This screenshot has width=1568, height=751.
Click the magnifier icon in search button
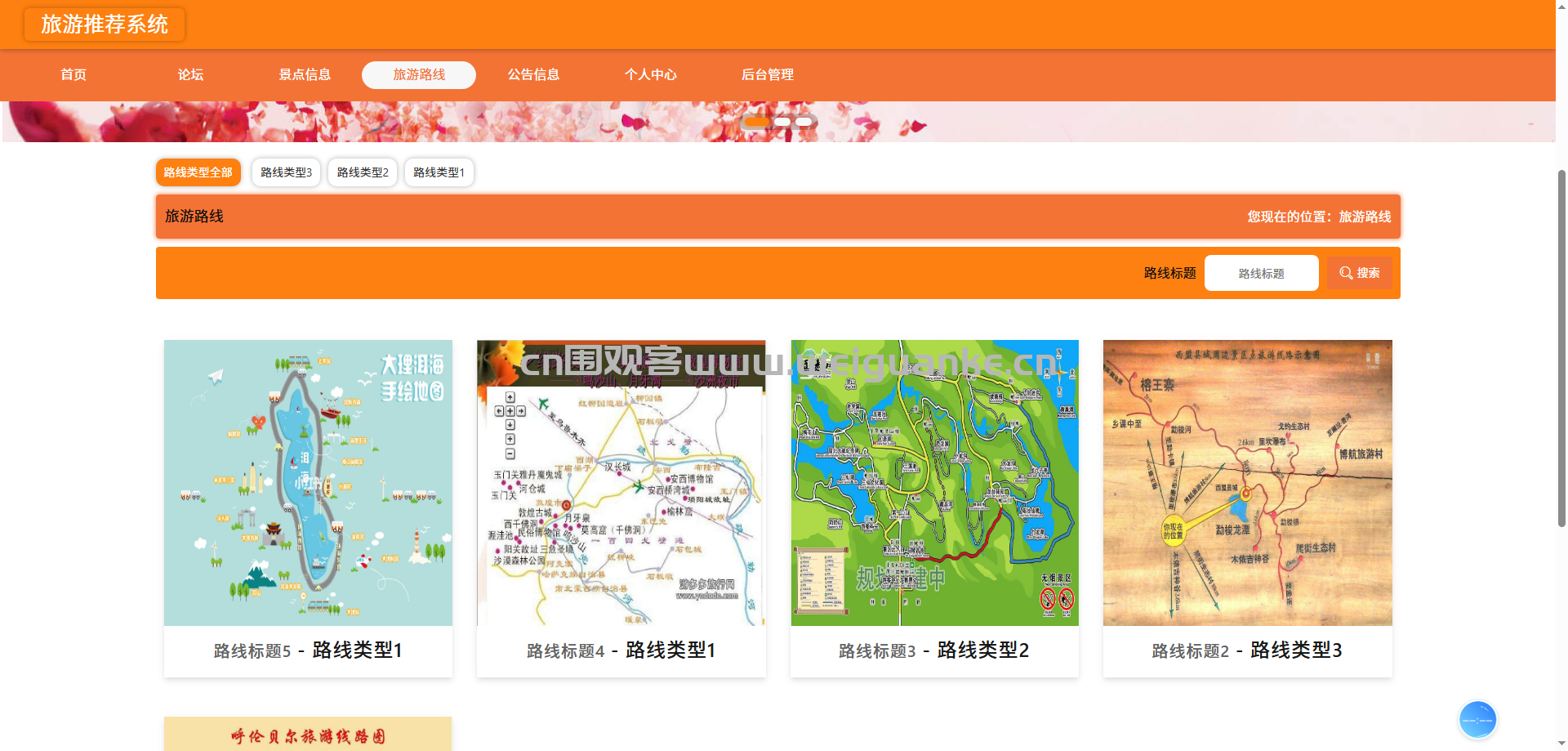(x=1346, y=273)
